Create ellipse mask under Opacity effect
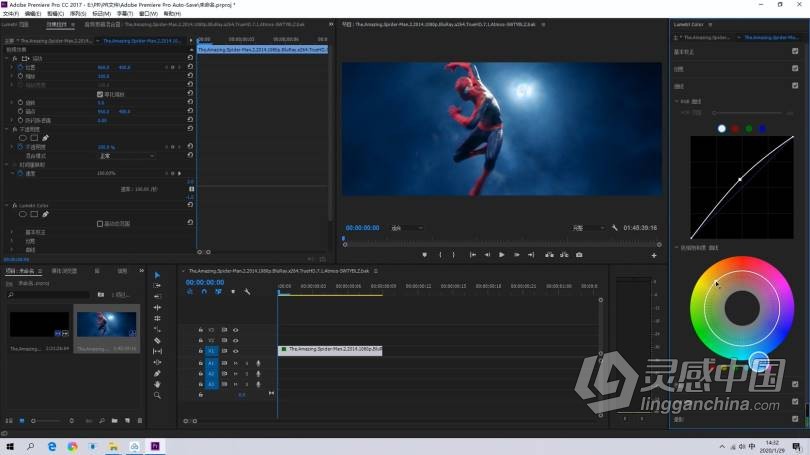Screen dimensions: 810x455 pyautogui.click(x=23, y=138)
